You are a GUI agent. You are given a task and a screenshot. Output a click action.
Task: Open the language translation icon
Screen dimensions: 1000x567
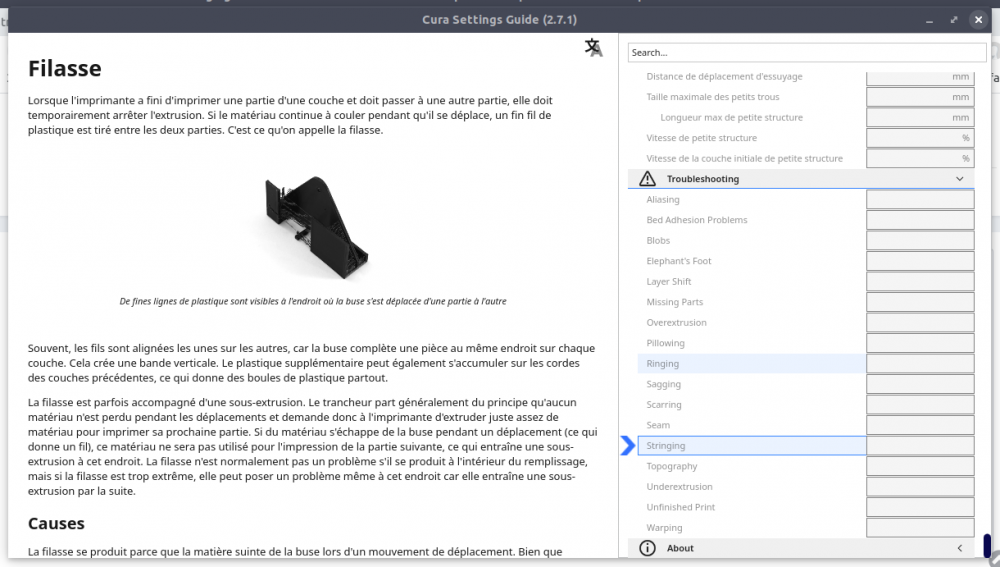coord(594,48)
